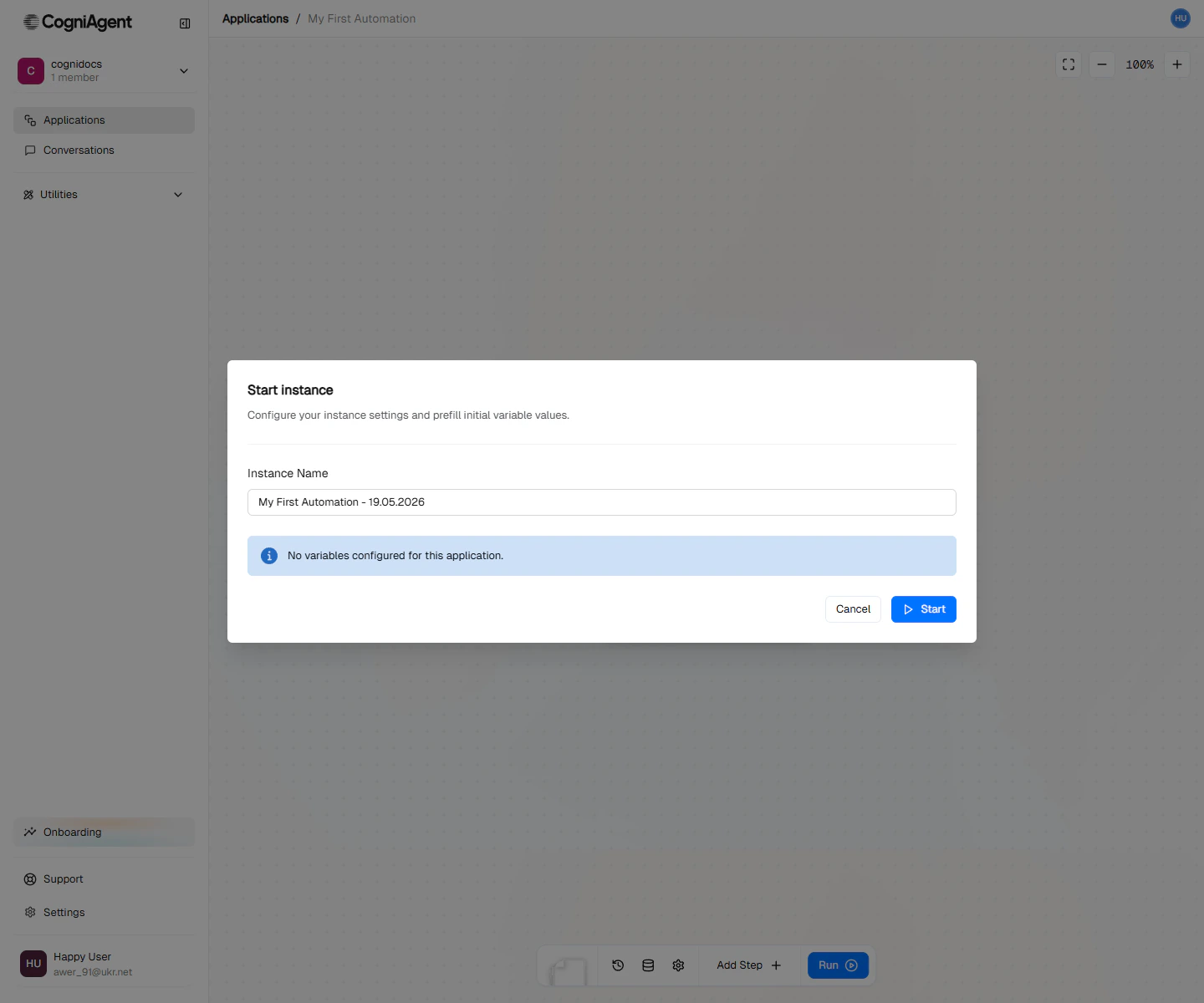The width and height of the screenshot is (1204, 1003).
Task: Click the sidebar Settings gear icon
Action: tap(30, 913)
